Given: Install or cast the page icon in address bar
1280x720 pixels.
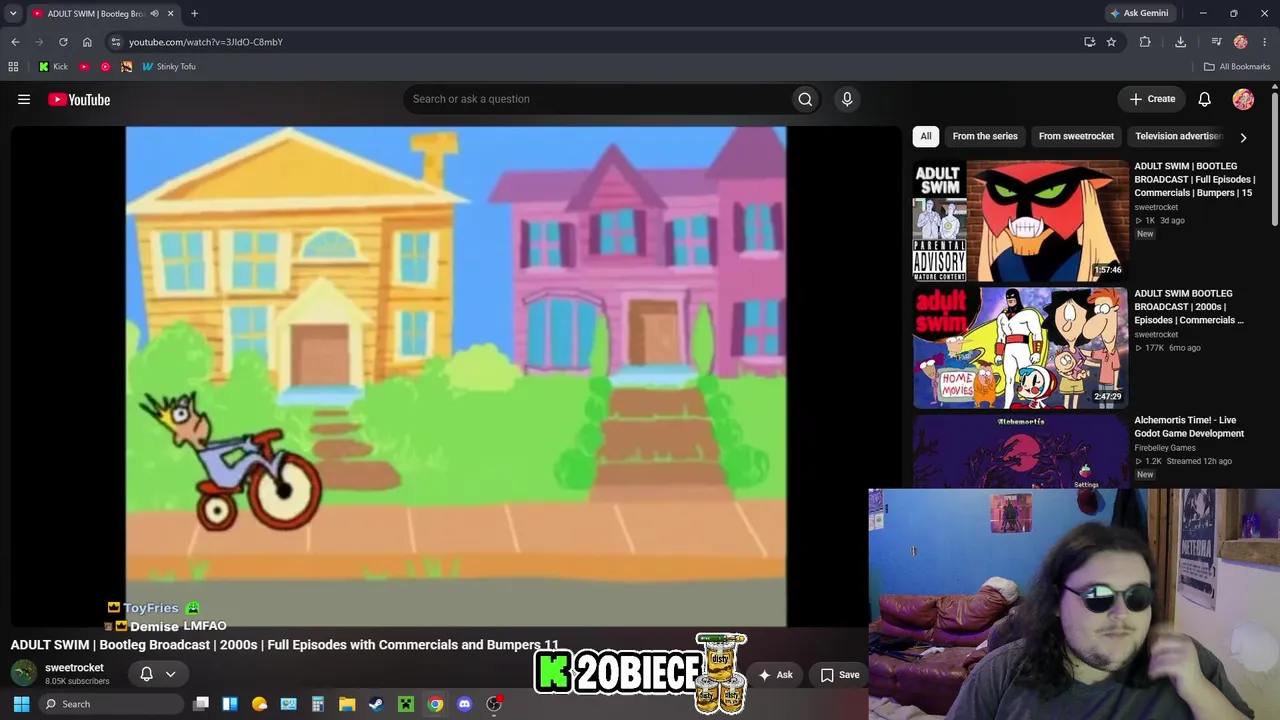Looking at the screenshot, I should pyautogui.click(x=1089, y=42).
